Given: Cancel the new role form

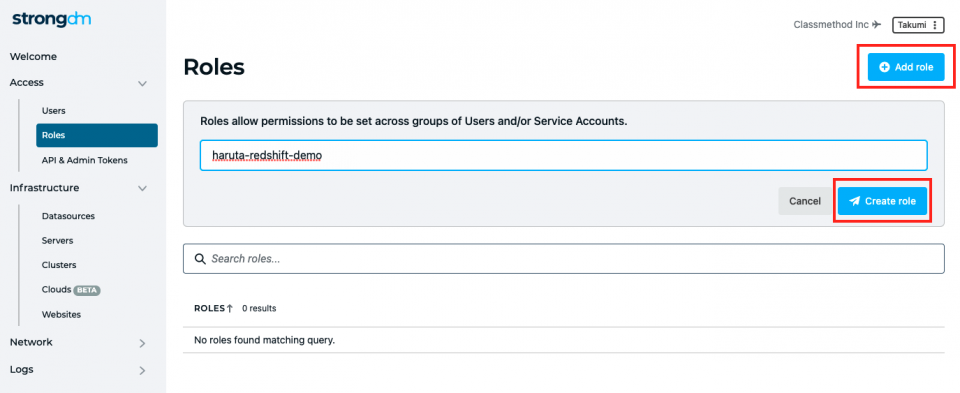Looking at the screenshot, I should click(x=804, y=201).
